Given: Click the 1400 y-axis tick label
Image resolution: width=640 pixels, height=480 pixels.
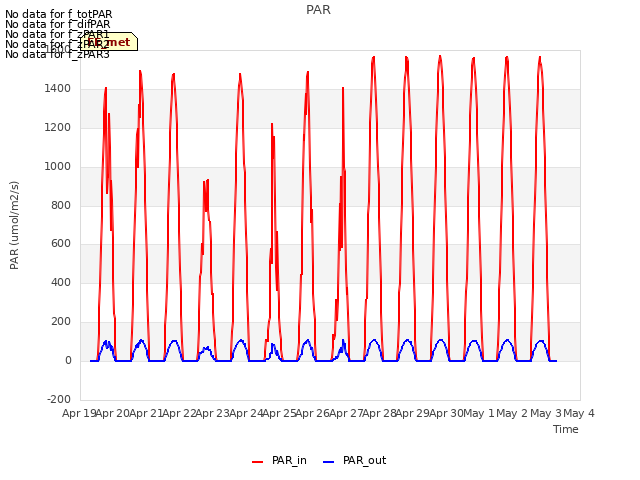Looking at the screenshot, I should point(58,89).
